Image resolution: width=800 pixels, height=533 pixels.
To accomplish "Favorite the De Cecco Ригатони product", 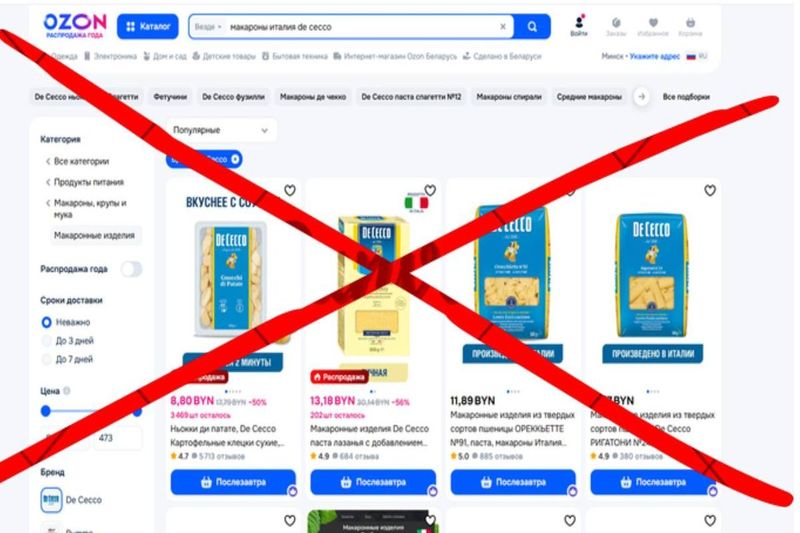I will click(x=710, y=190).
